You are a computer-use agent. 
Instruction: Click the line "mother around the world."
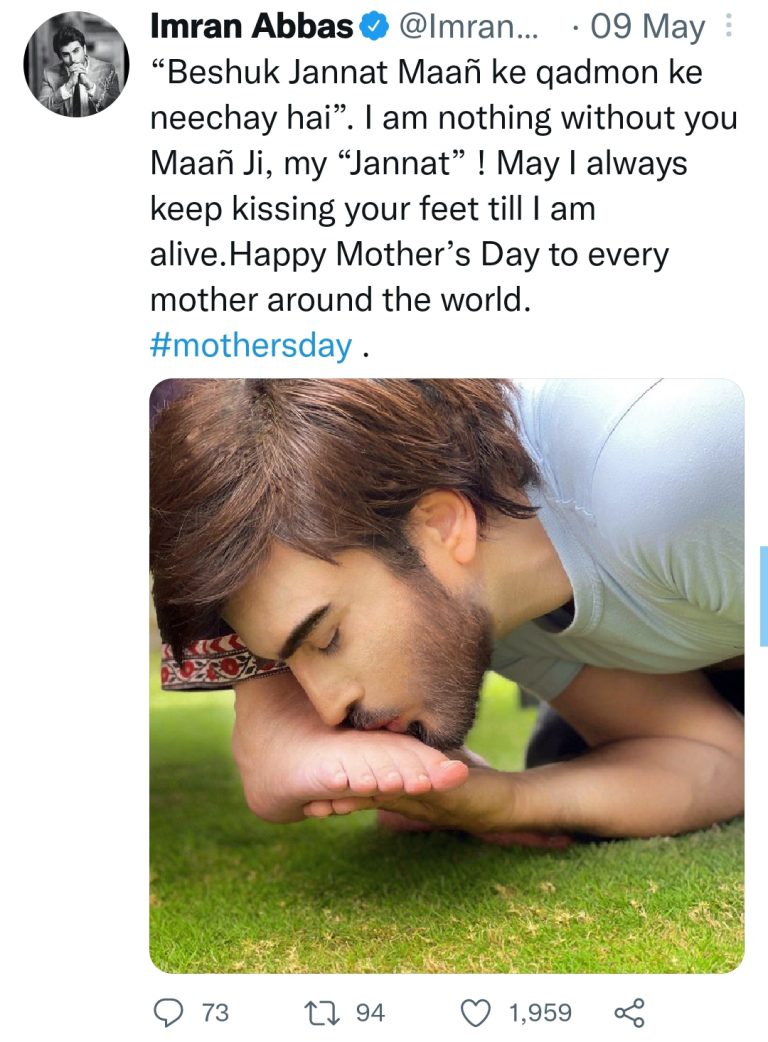tap(341, 300)
